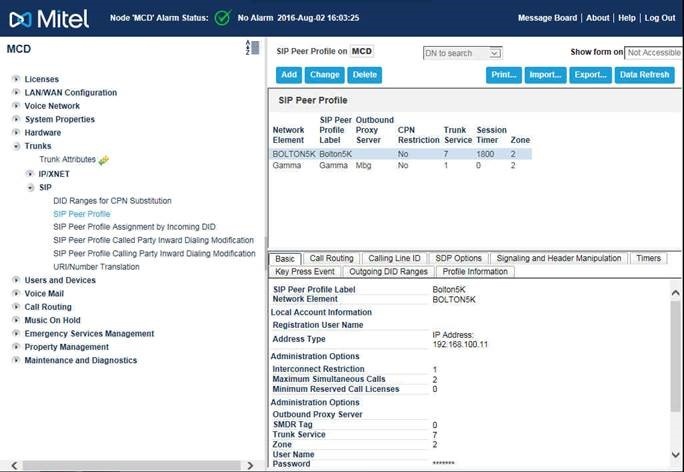684x472 pixels.
Task: Open the Help link
Action: tap(626, 18)
